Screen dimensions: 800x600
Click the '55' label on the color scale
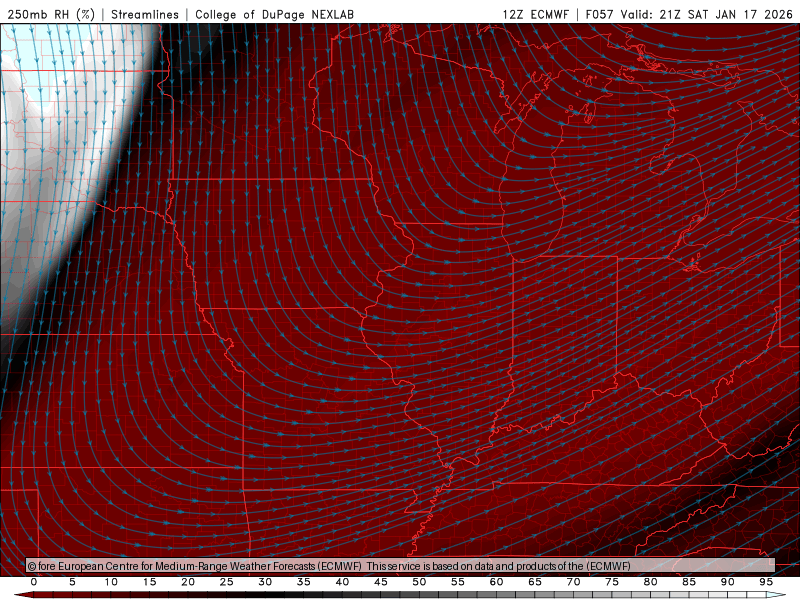click(458, 582)
